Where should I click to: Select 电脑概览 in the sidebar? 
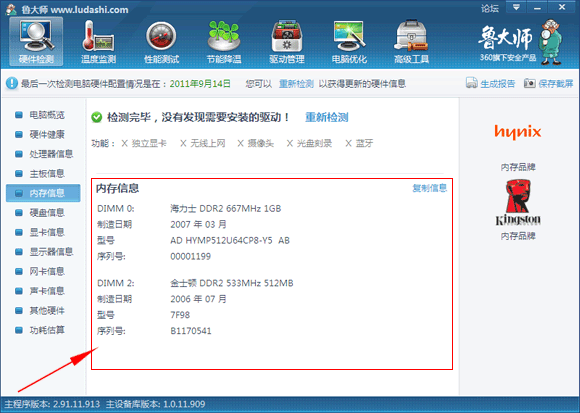pos(43,115)
